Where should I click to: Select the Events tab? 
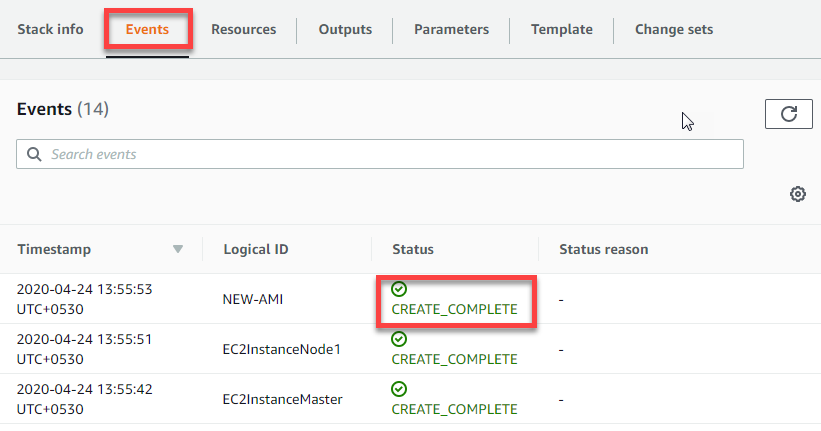click(147, 29)
